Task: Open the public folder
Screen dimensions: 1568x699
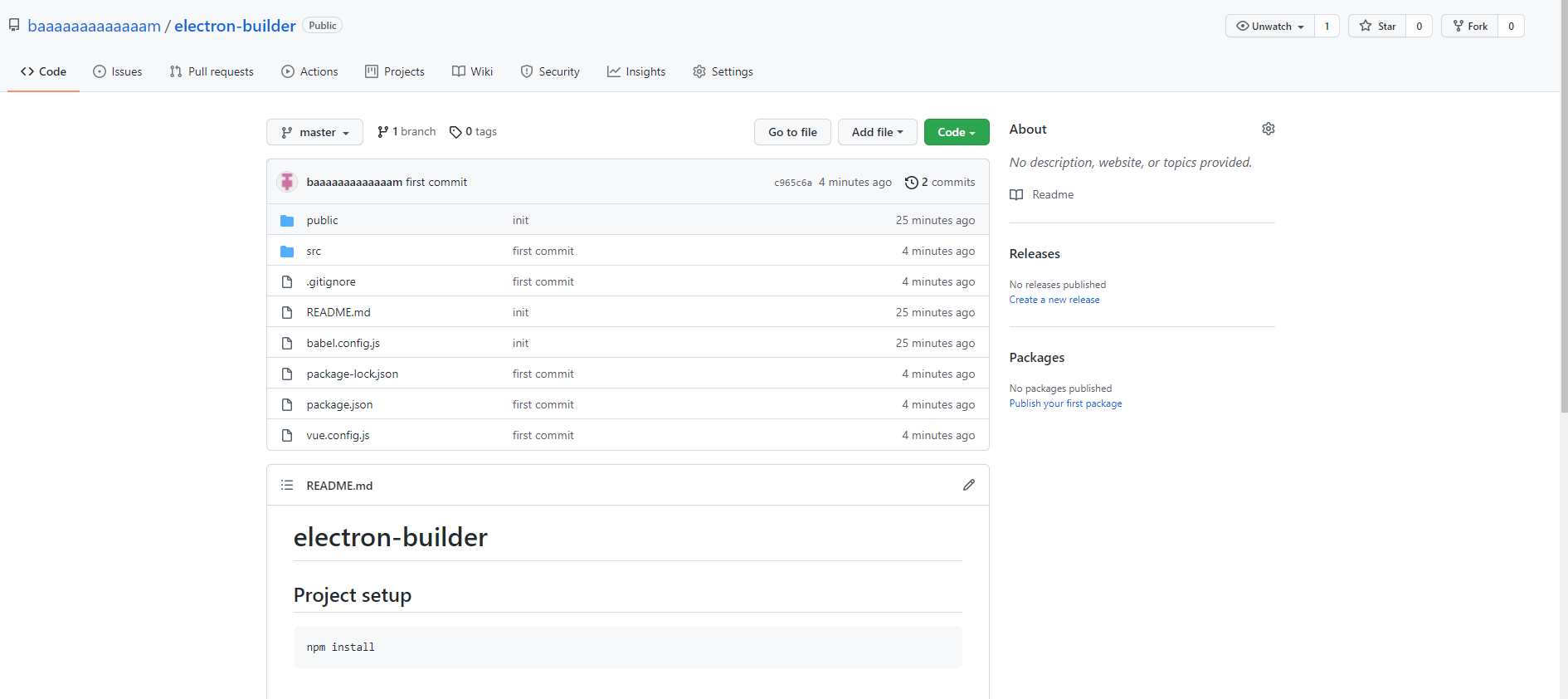Action: coord(322,220)
